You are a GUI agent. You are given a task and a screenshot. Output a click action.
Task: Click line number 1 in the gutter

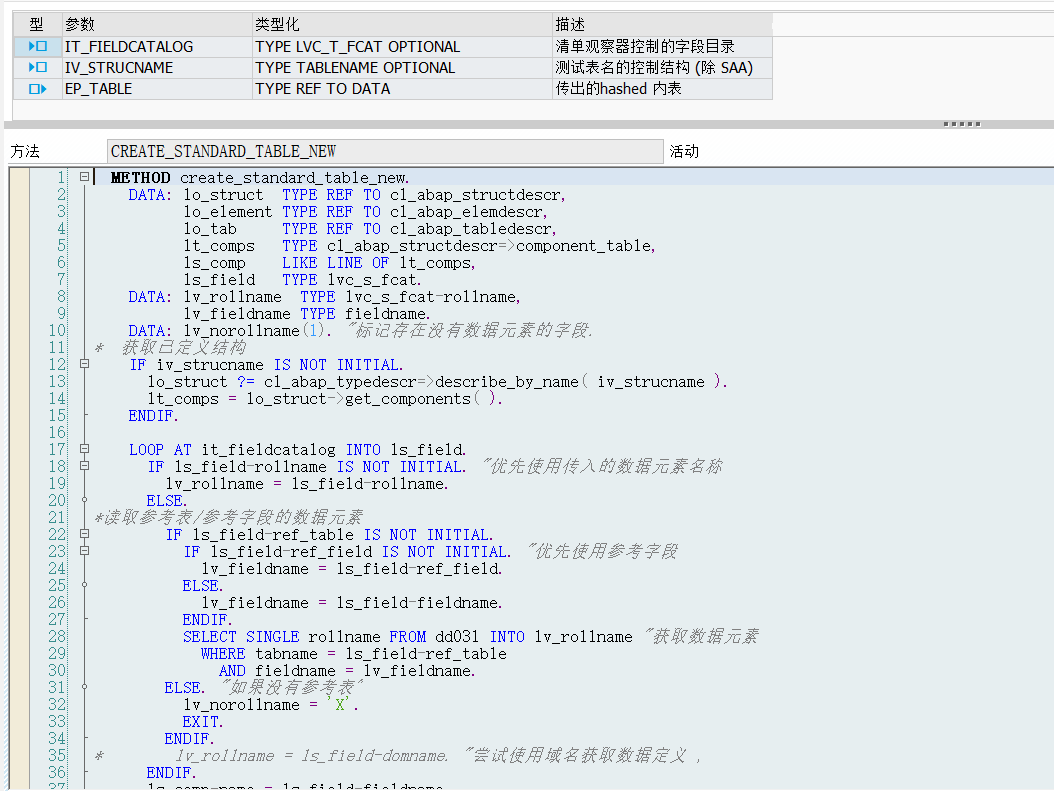(60, 177)
